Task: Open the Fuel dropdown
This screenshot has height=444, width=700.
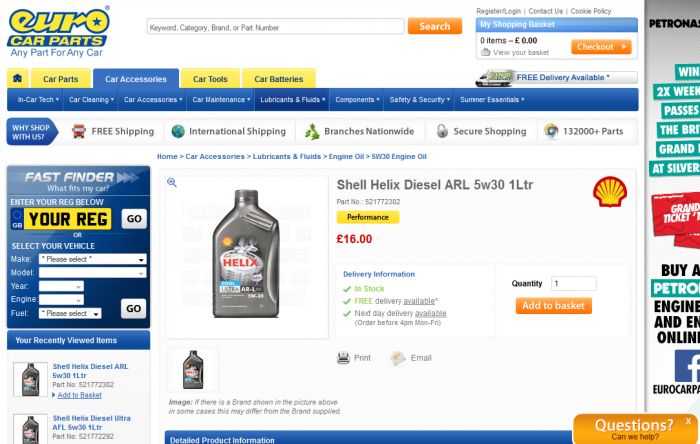Action: coord(70,313)
